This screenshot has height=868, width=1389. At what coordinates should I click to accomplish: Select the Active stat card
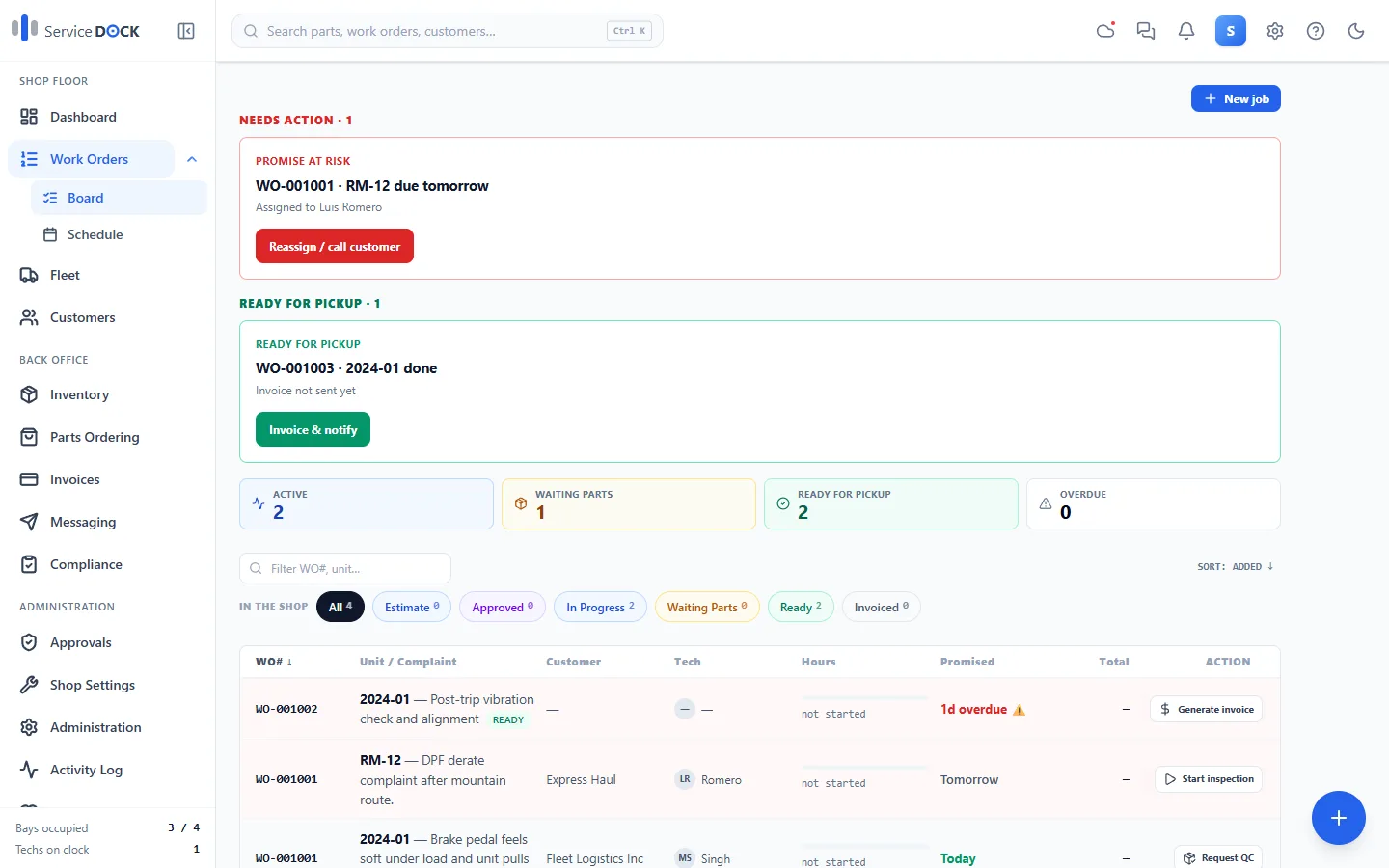coord(367,503)
